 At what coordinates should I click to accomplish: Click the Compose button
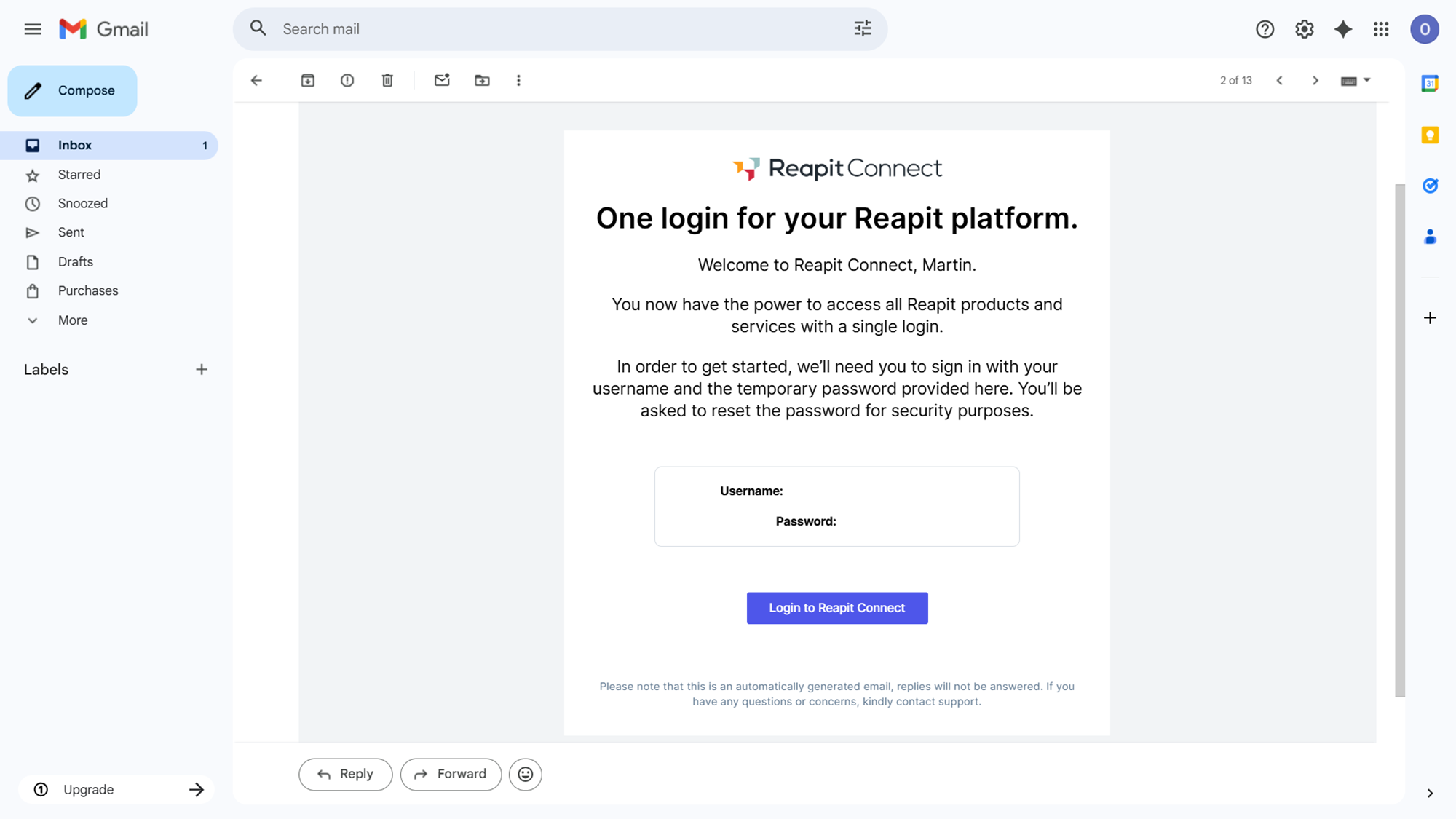coord(72,90)
